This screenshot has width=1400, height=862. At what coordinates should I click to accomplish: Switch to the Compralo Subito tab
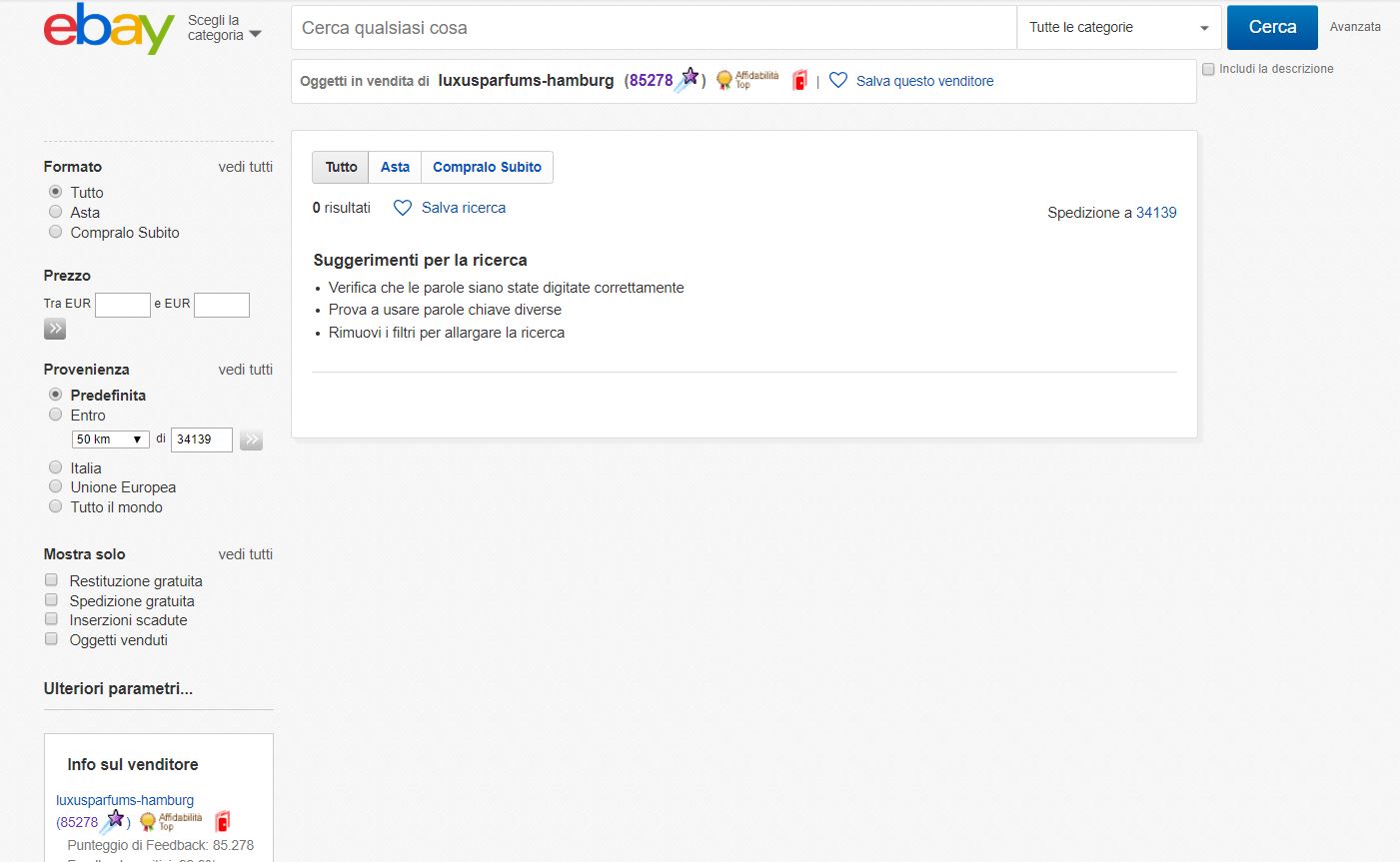pyautogui.click(x=487, y=167)
